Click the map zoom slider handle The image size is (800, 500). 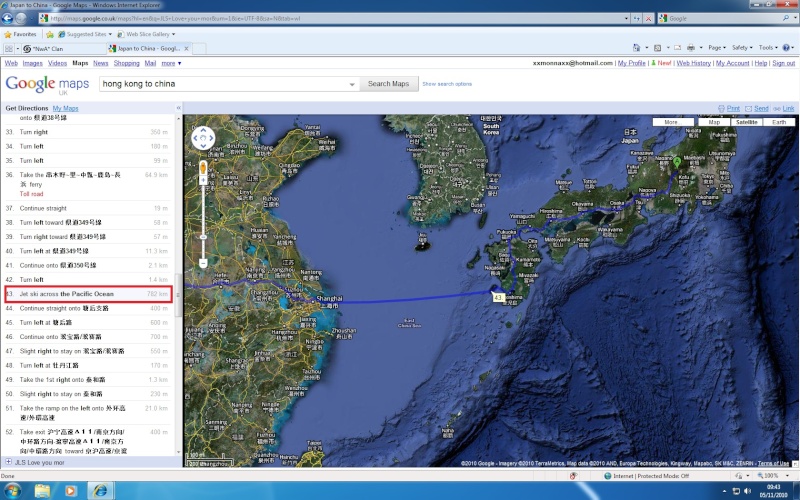(x=203, y=237)
